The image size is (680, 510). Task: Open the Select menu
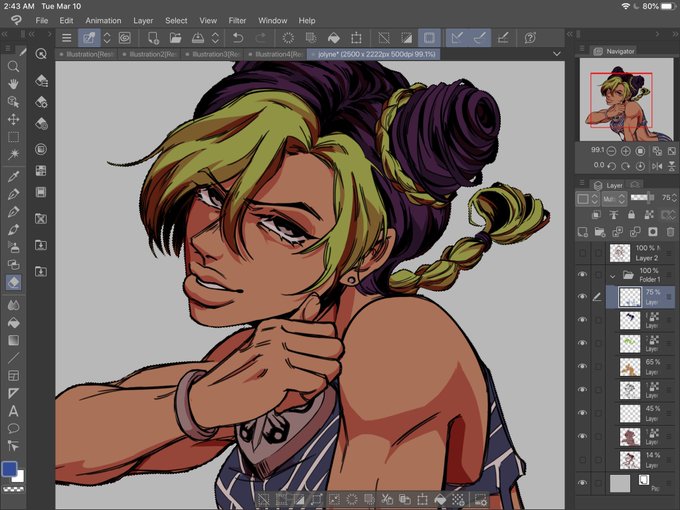(176, 20)
